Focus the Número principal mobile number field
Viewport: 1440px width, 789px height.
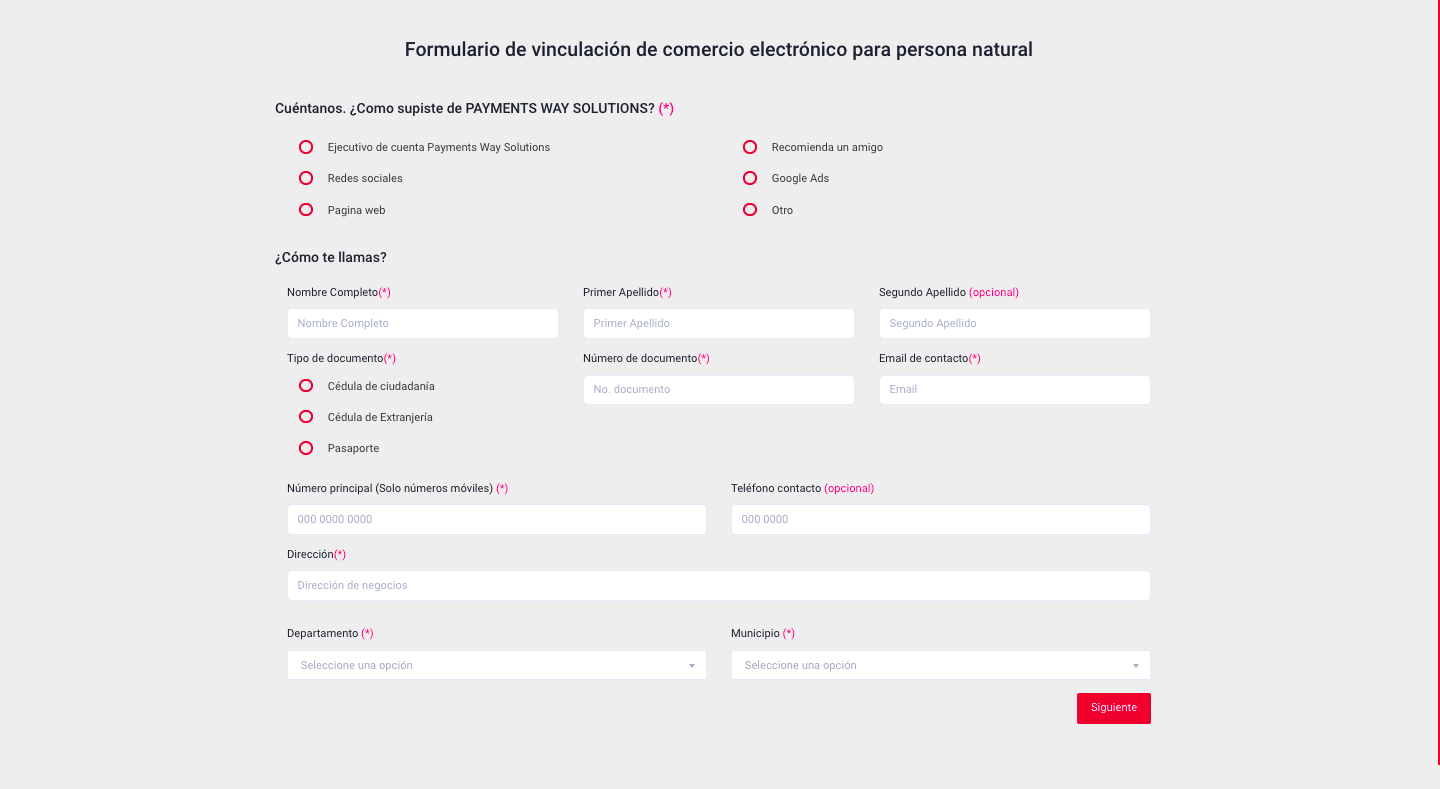click(x=496, y=519)
